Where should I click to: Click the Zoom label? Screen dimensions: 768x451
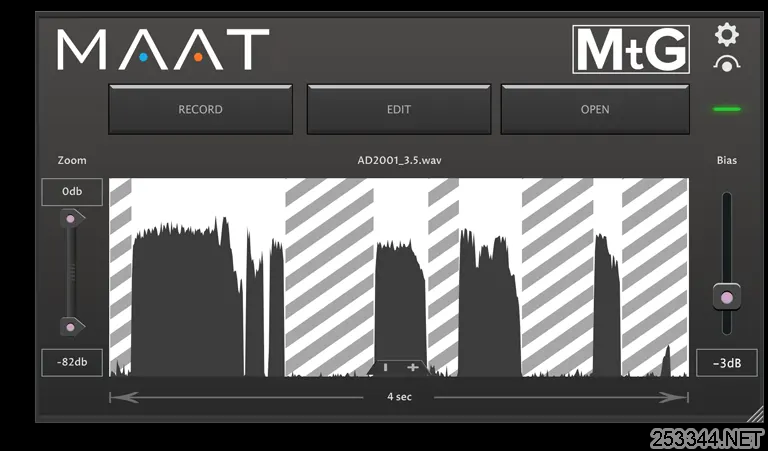[x=72, y=160]
